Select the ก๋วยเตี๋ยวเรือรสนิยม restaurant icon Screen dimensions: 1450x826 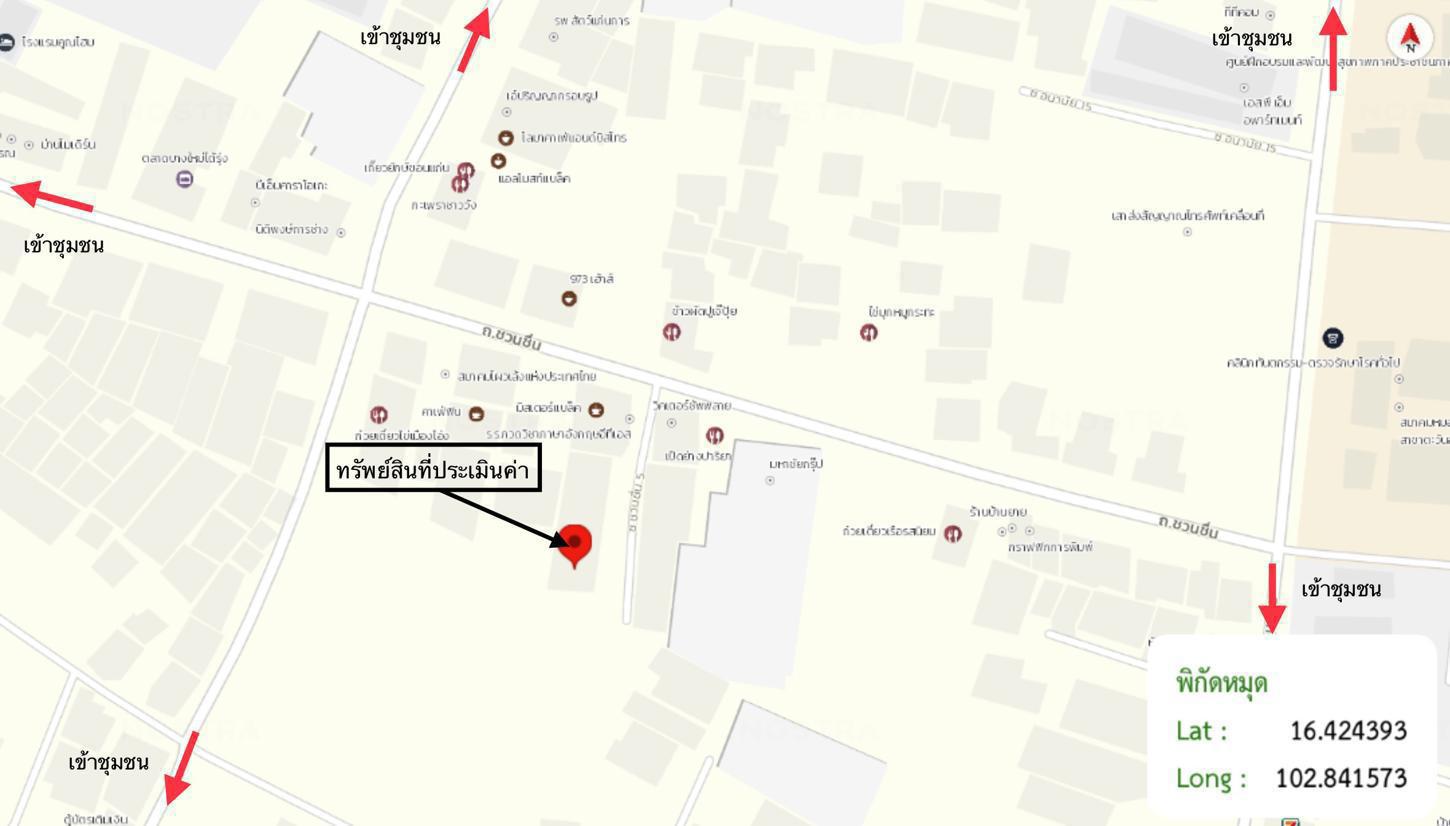tap(953, 534)
